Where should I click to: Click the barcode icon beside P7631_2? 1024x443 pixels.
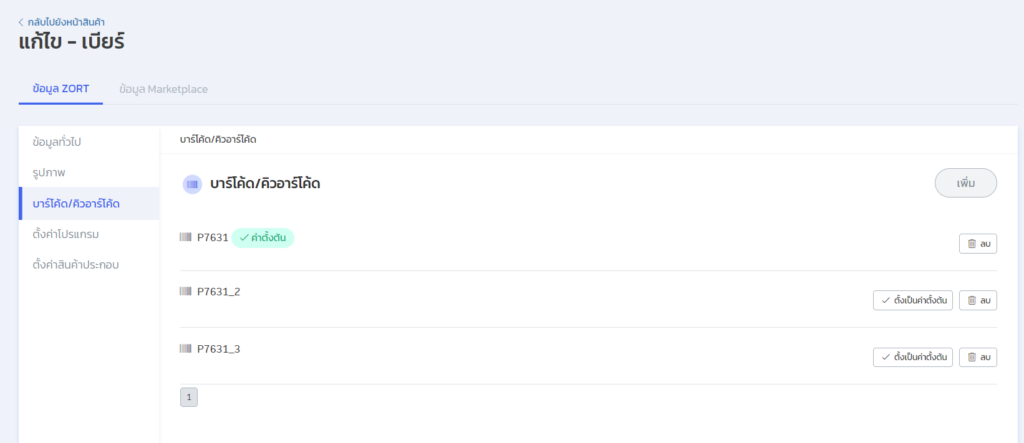click(x=185, y=291)
